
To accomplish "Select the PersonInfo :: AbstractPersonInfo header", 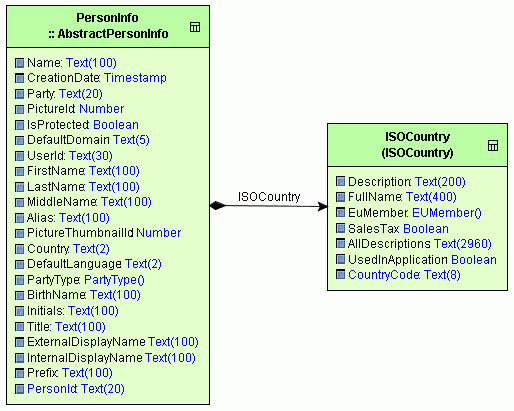I will click(108, 26).
